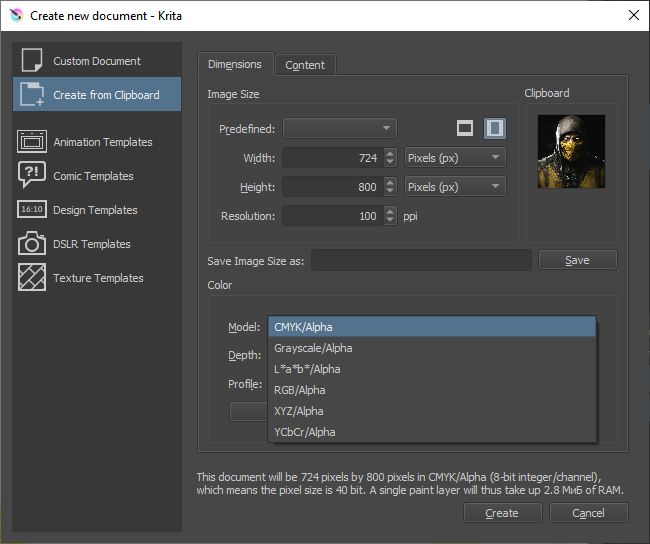
Task: Click the DSLR Templates camera icon
Action: coord(32,244)
